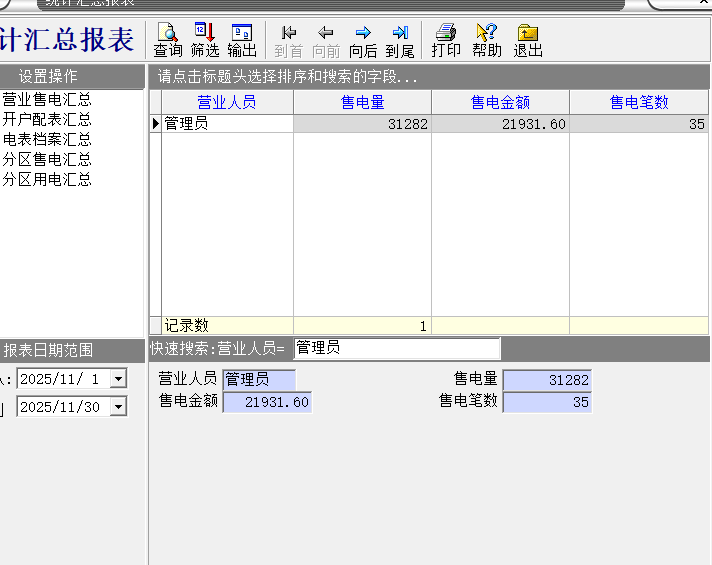Image resolution: width=712 pixels, height=565 pixels.
Task: Sort by the 售电量 column header
Action: [x=362, y=102]
